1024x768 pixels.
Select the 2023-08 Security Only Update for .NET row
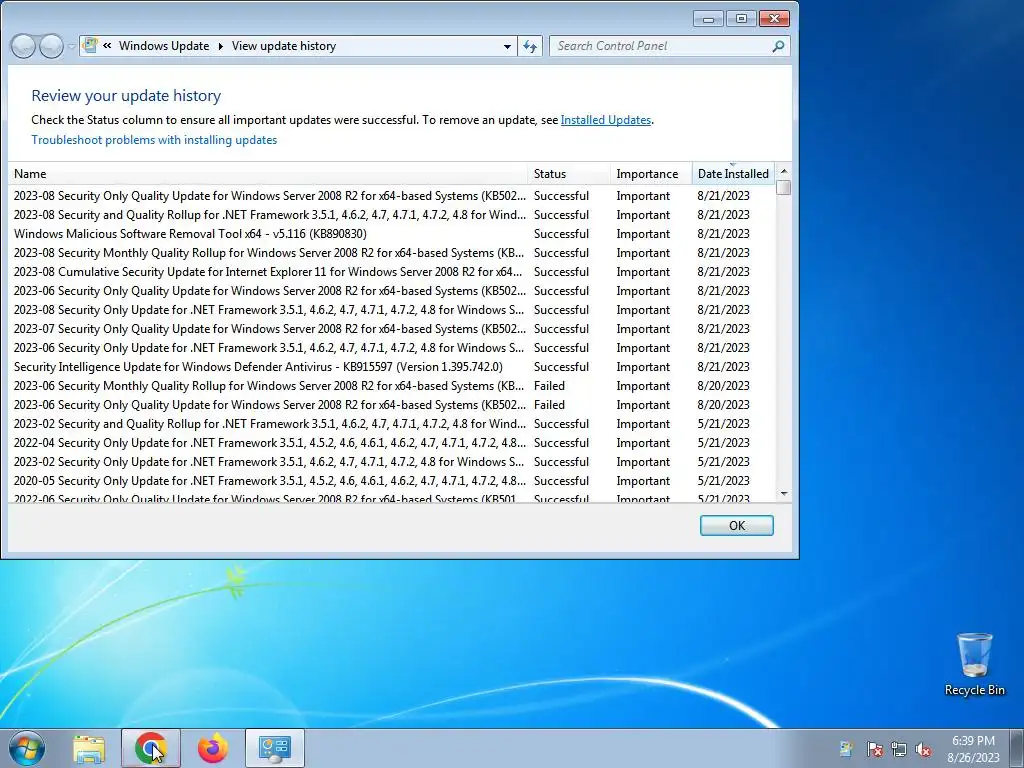tap(392, 310)
